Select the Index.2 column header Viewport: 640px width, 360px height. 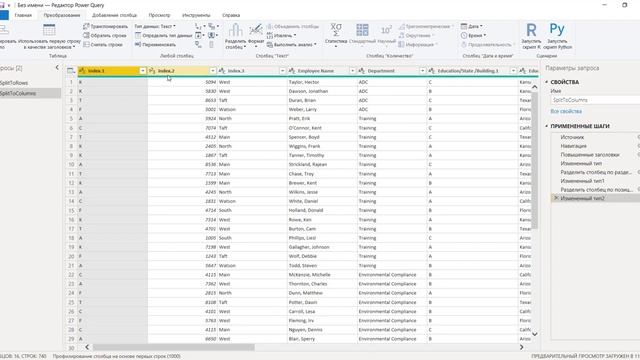[182, 71]
